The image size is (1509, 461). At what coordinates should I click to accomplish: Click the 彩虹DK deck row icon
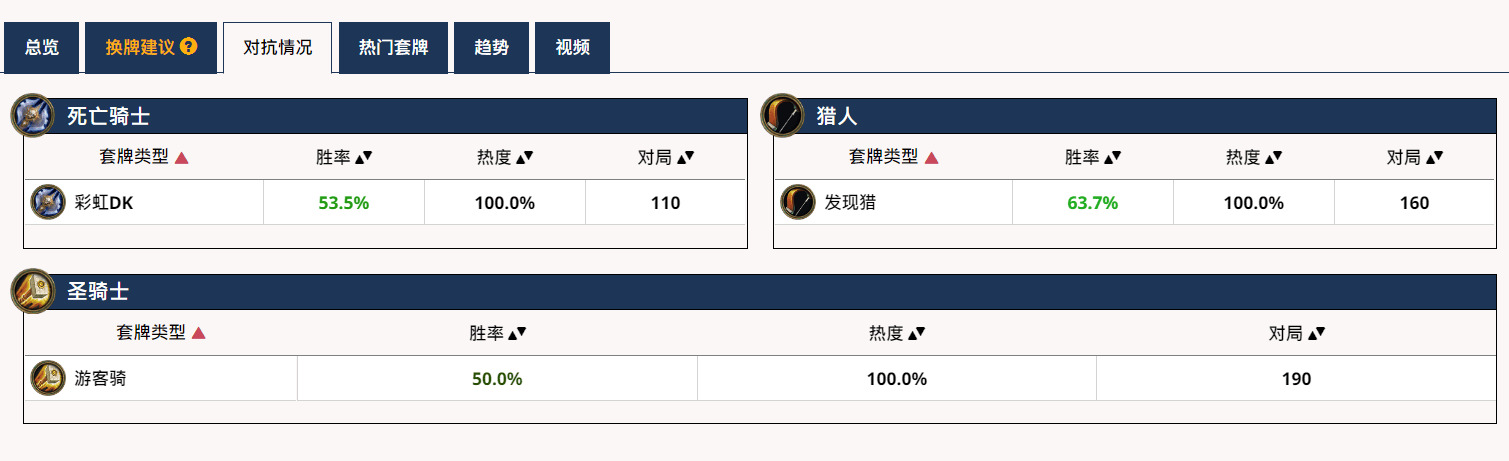(x=47, y=202)
